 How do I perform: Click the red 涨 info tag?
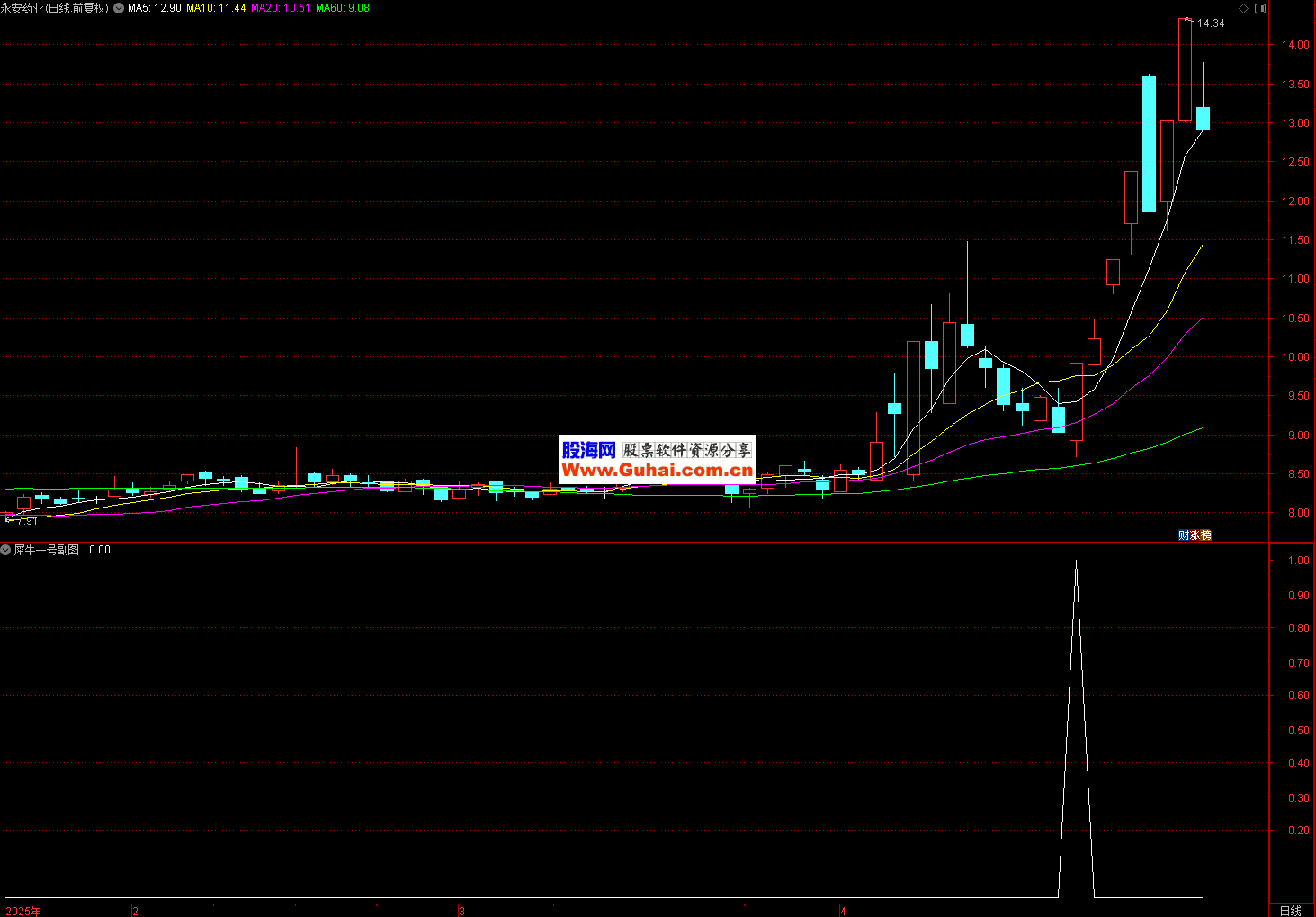tap(1195, 535)
